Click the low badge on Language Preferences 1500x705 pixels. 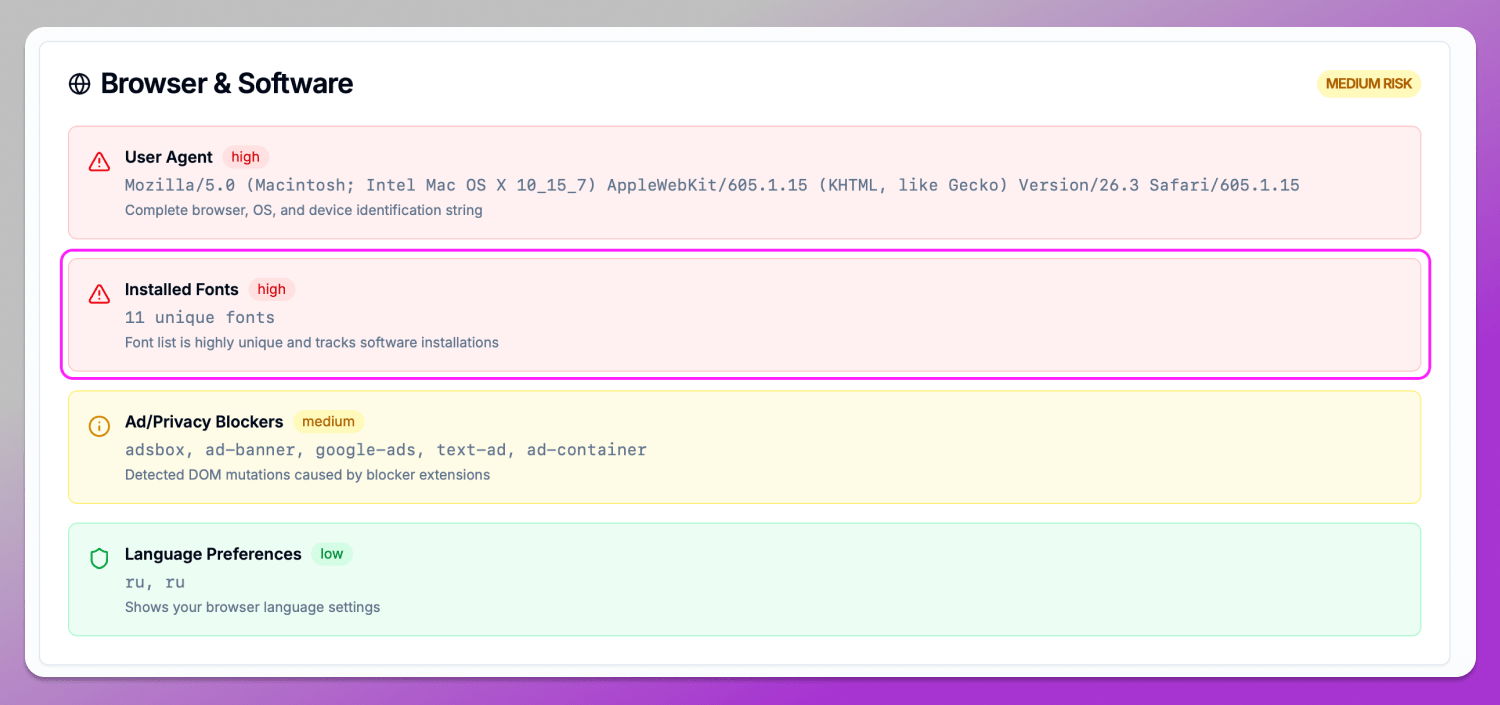[x=332, y=554]
